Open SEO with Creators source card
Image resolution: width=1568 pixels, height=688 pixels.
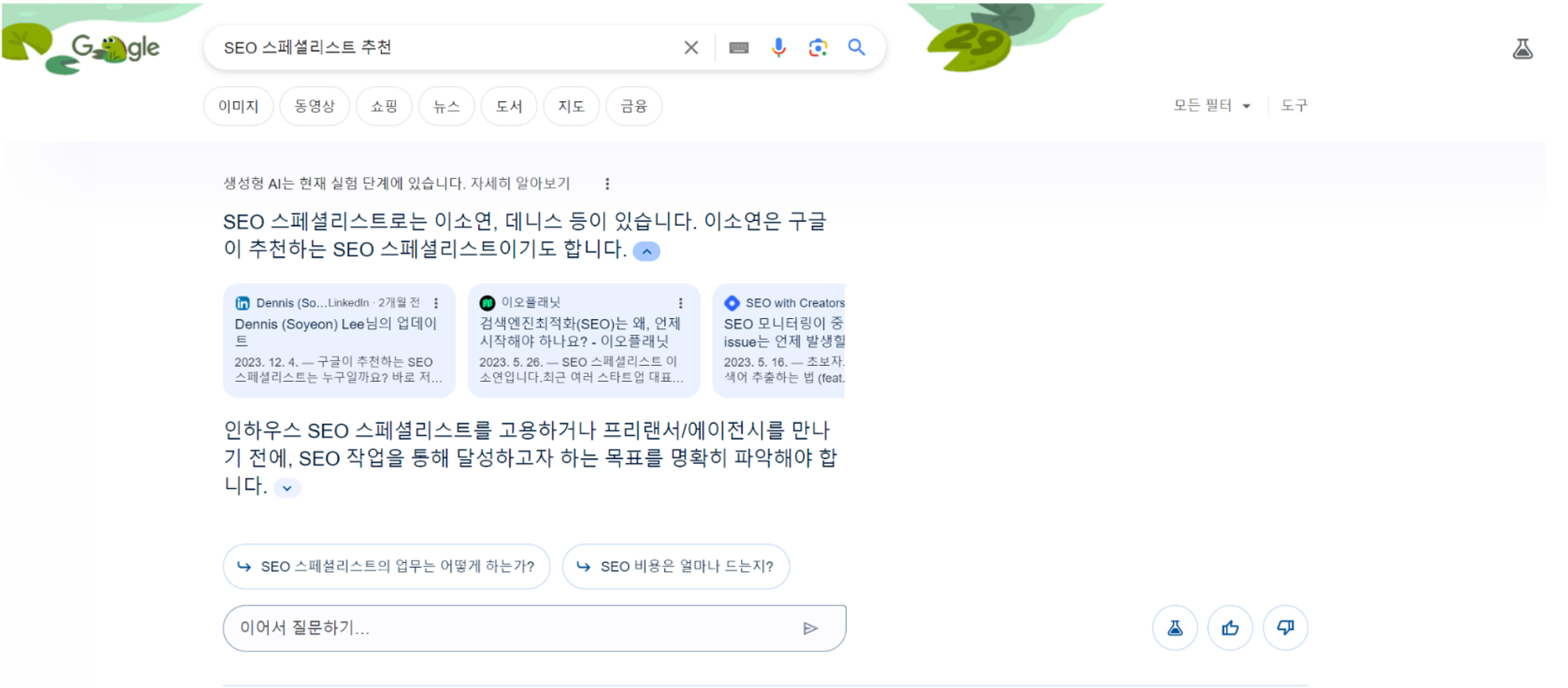779,341
